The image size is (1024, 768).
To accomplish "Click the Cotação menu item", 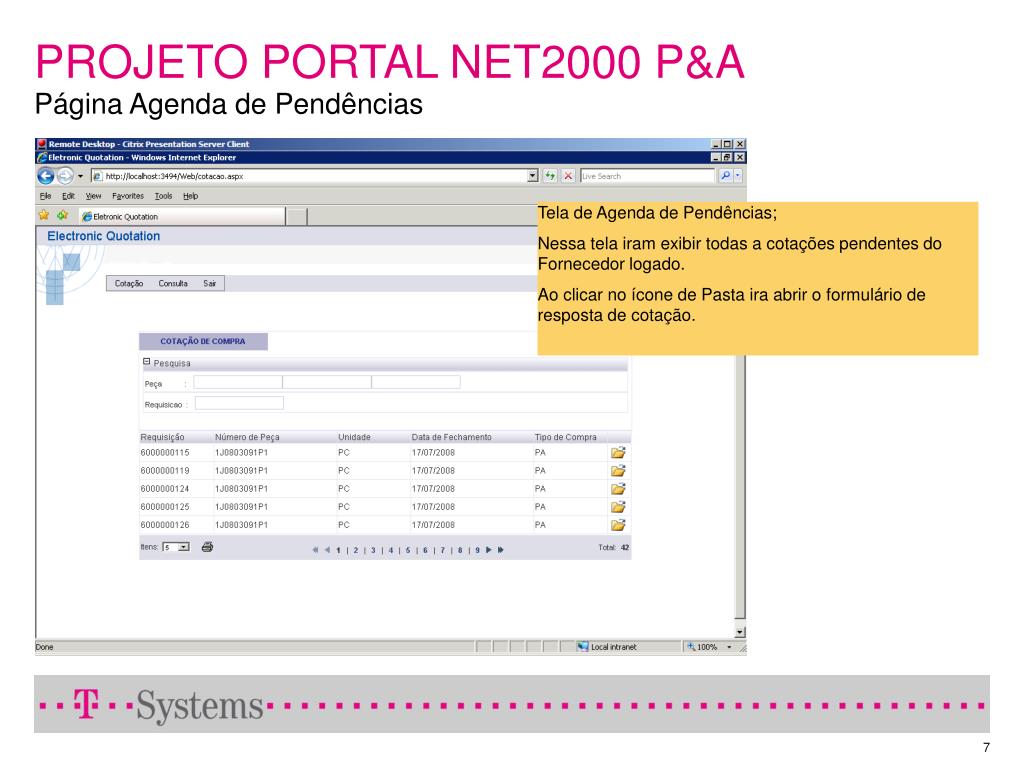I will 129,283.
